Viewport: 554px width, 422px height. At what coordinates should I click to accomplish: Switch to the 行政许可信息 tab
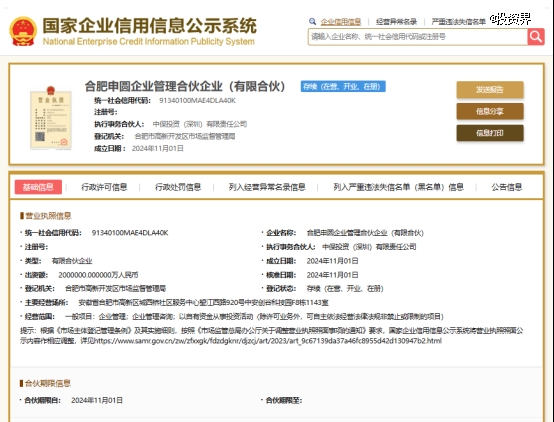tap(104, 187)
